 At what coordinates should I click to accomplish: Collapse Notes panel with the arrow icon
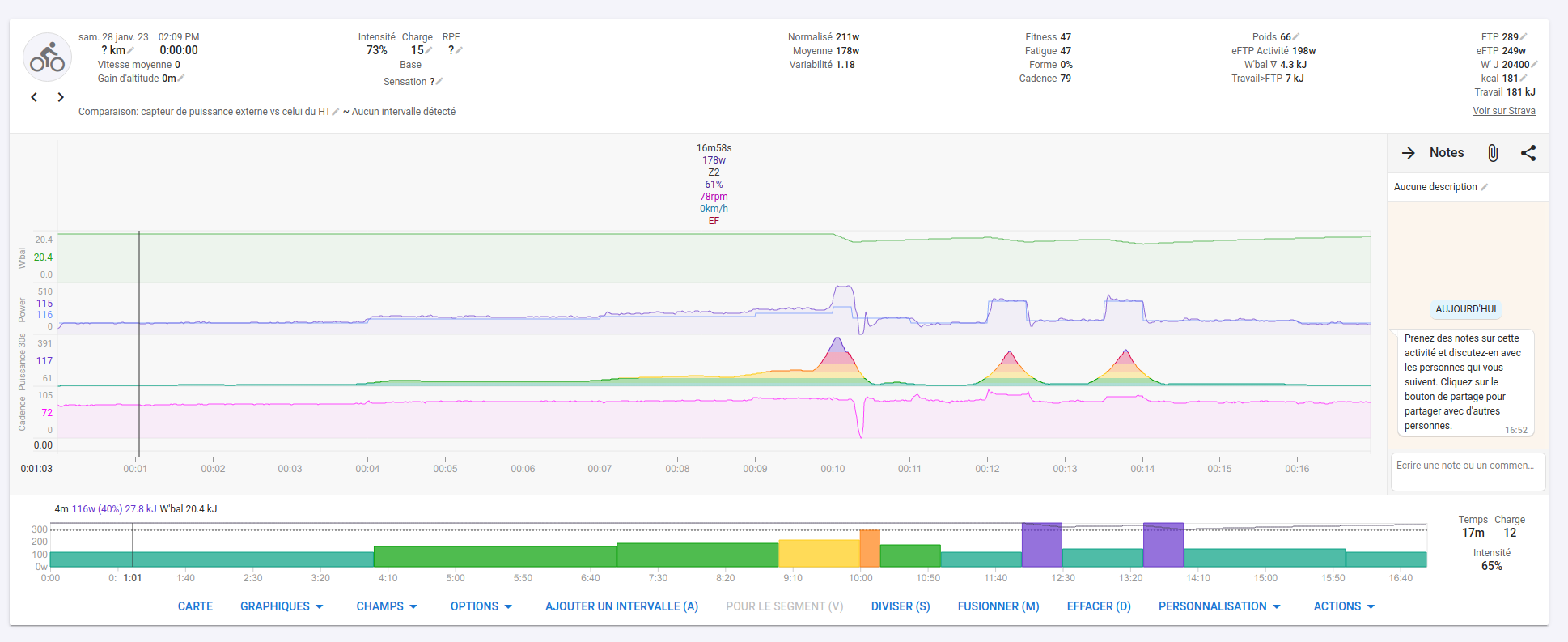pyautogui.click(x=1409, y=153)
